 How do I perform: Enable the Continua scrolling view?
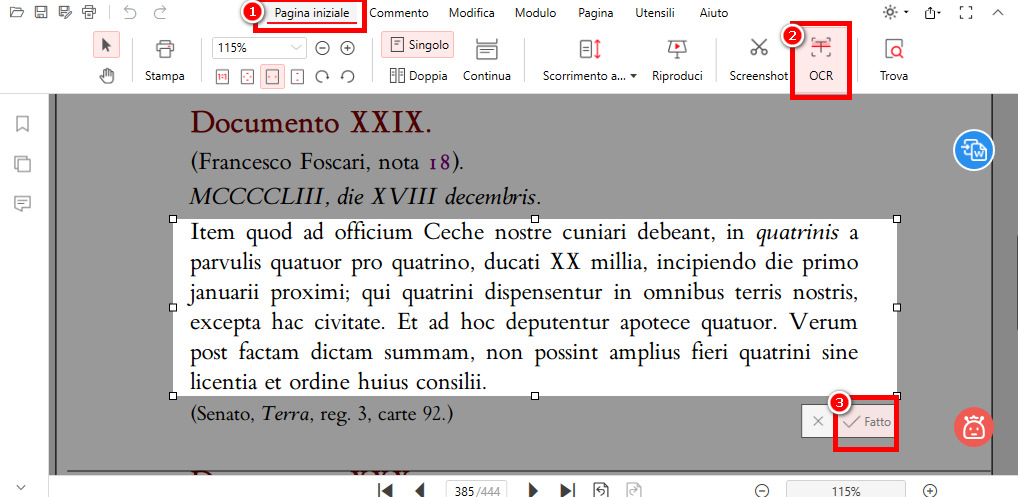point(486,62)
